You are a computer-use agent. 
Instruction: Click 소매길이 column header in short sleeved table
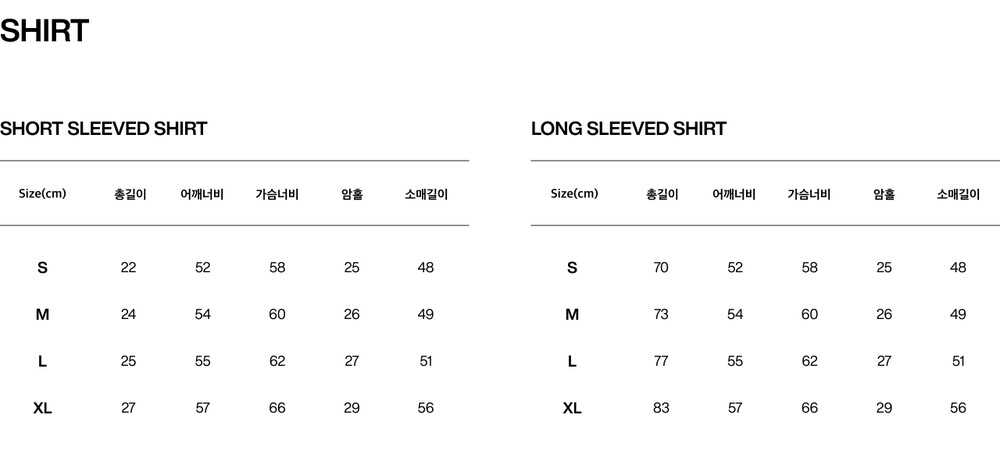tap(426, 194)
